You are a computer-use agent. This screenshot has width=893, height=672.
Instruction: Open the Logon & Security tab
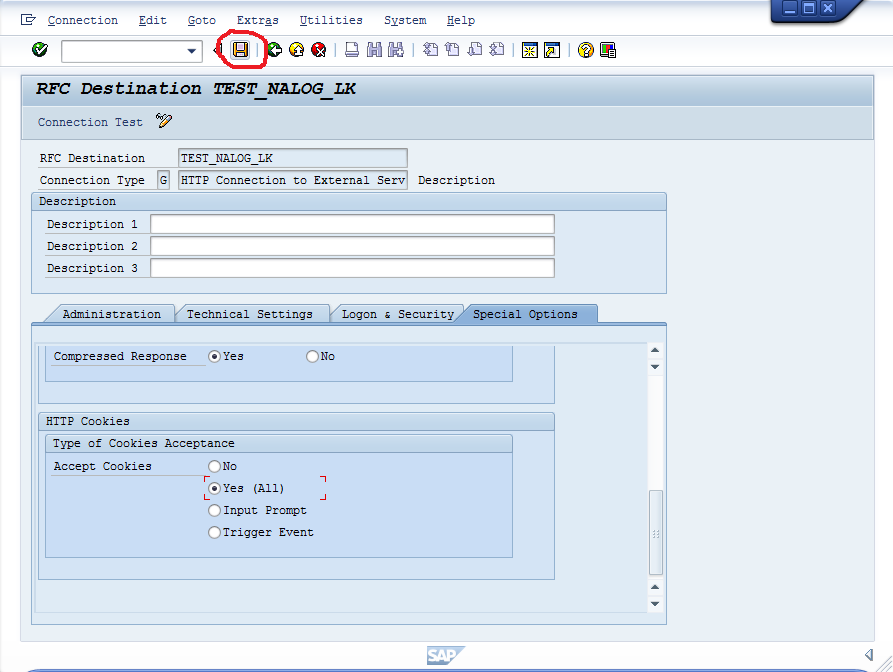398,314
